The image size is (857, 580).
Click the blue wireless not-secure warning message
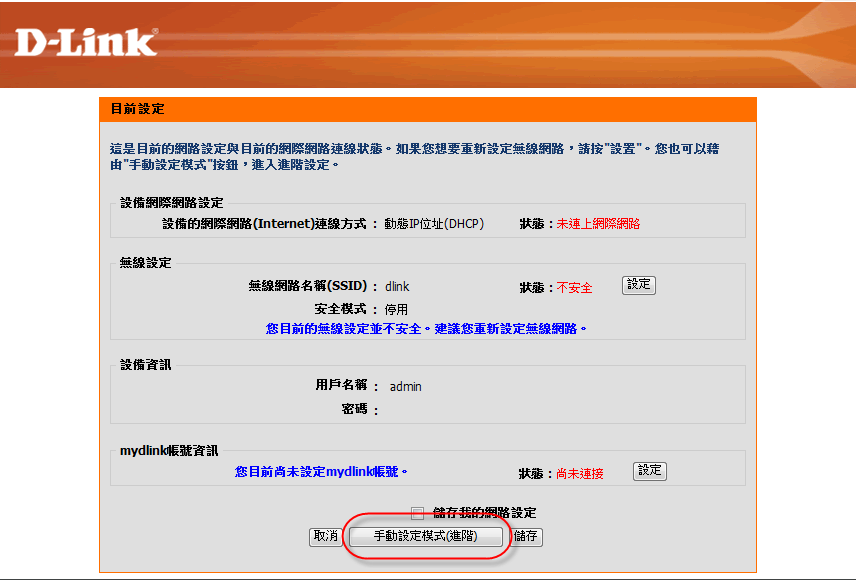426,329
